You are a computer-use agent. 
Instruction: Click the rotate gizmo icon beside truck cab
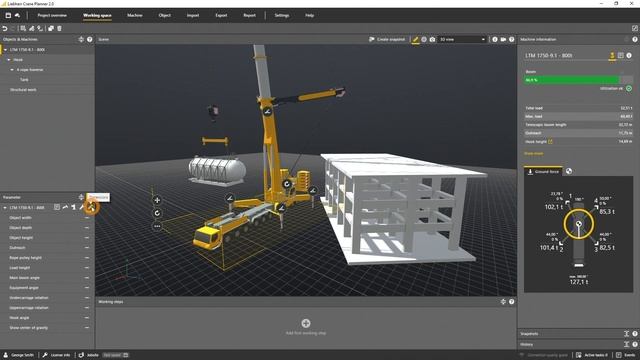tap(157, 213)
